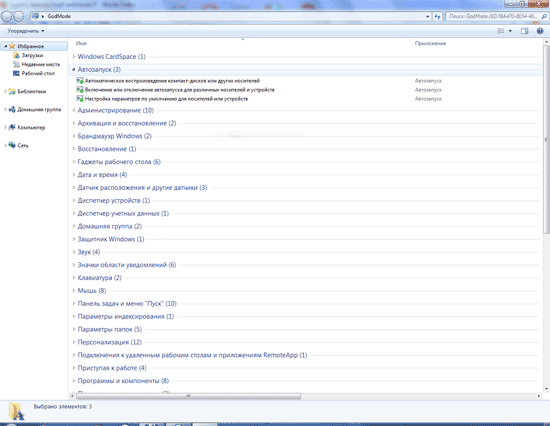The image size is (550, 426).
Task: Click the Параметры индексирования (1) header
Action: point(126,316)
